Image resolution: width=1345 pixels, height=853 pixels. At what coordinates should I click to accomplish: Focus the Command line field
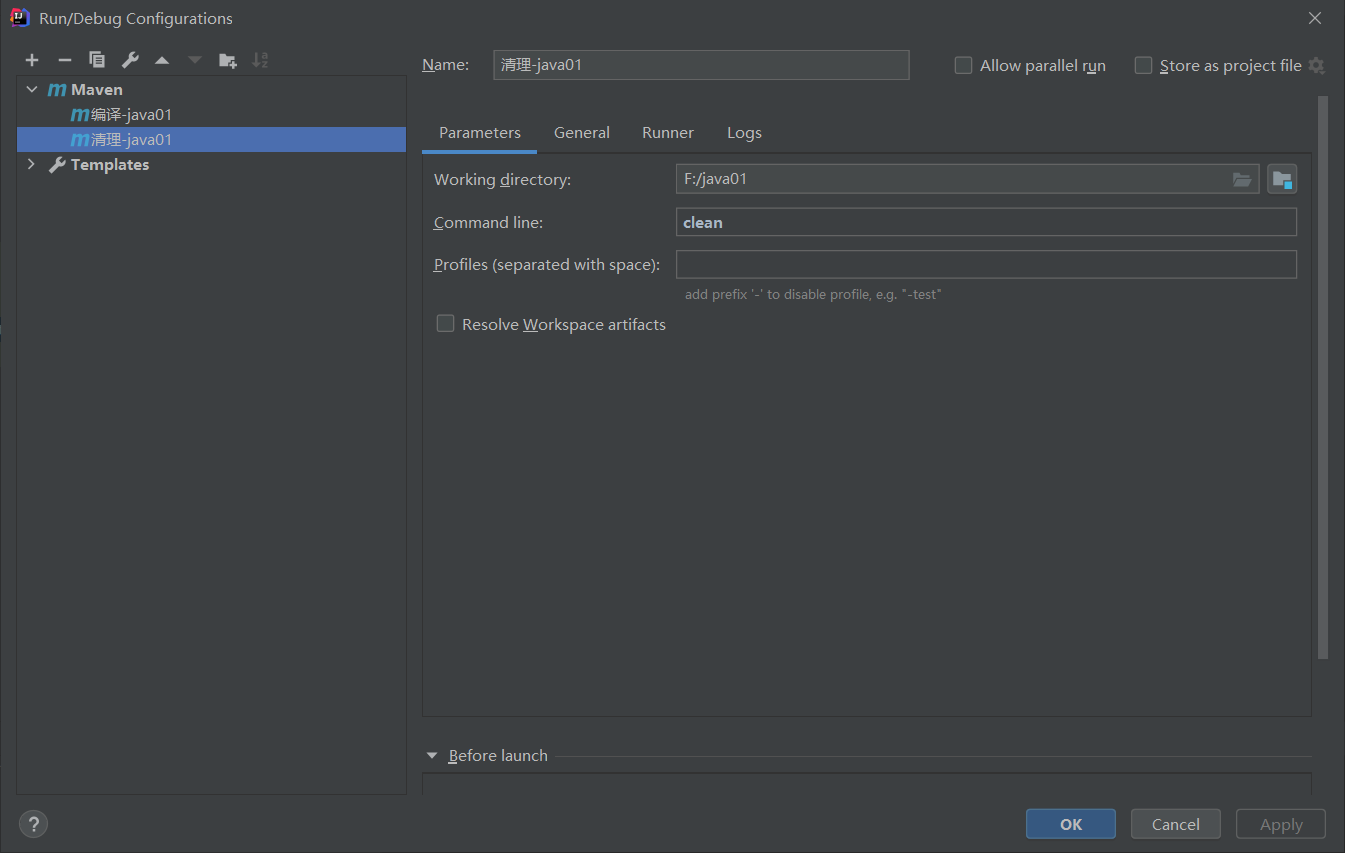[x=986, y=222]
